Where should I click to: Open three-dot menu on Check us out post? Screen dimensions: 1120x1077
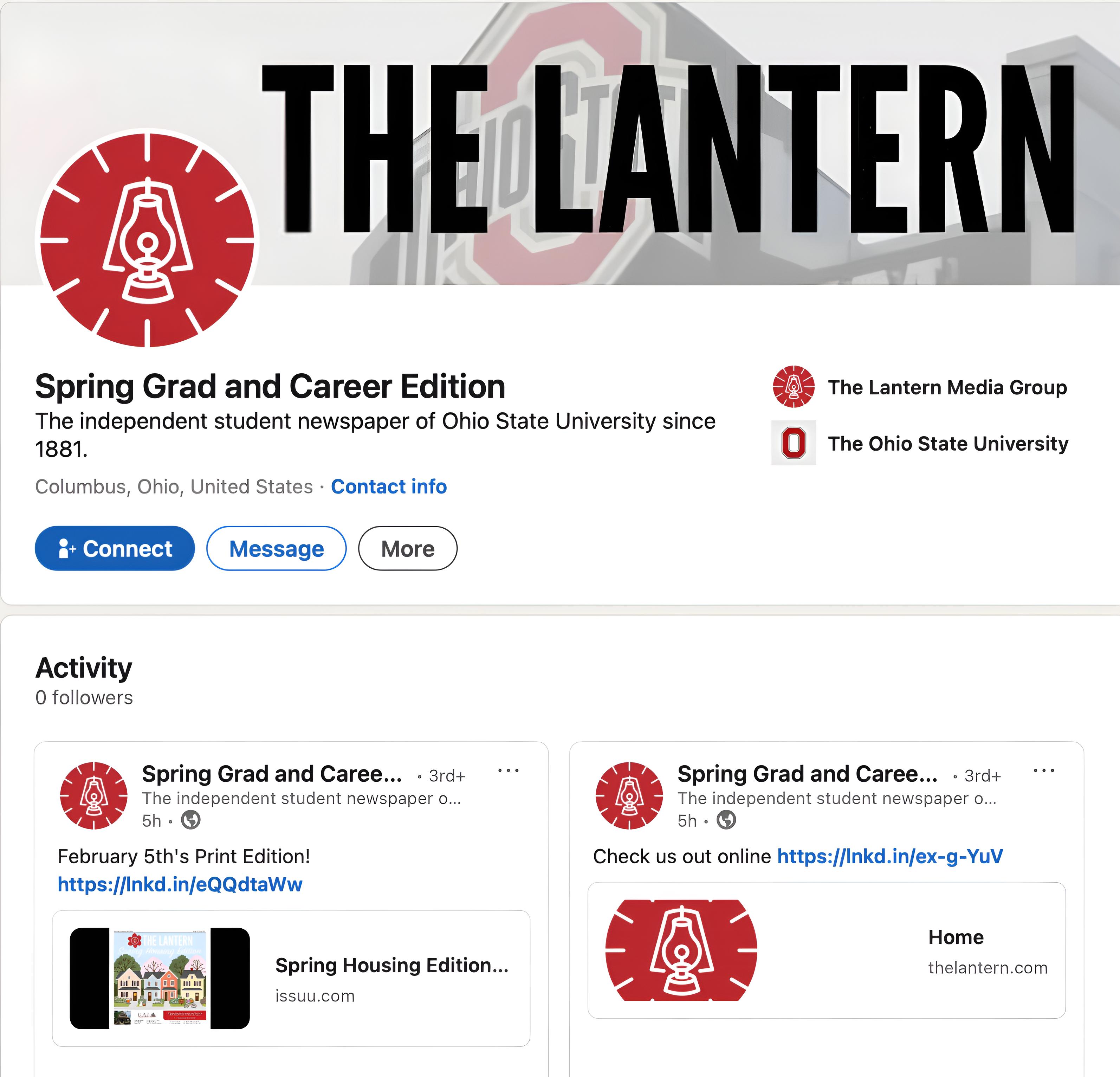pyautogui.click(x=1043, y=770)
